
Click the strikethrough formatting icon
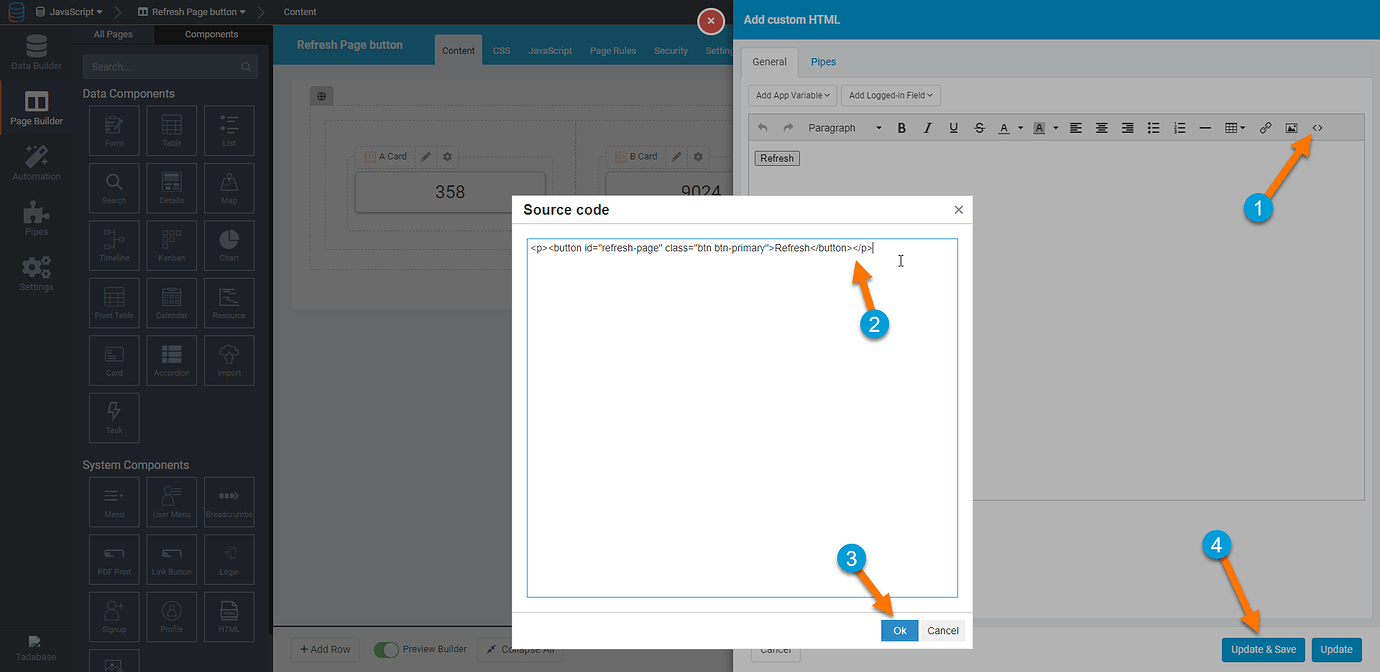tap(980, 128)
